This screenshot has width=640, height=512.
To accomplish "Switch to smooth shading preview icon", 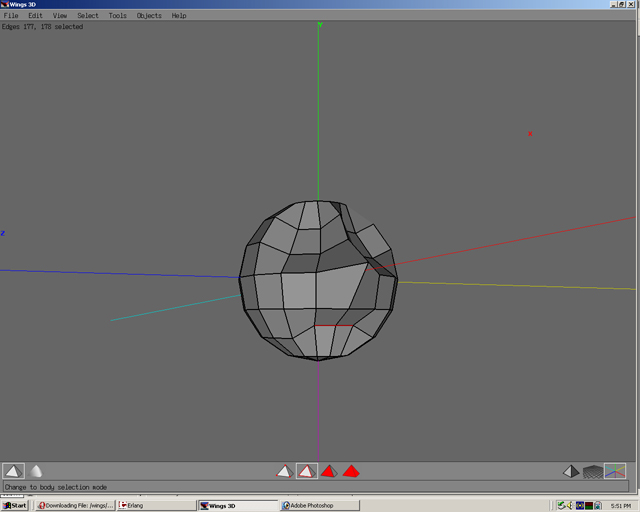I will (36, 471).
